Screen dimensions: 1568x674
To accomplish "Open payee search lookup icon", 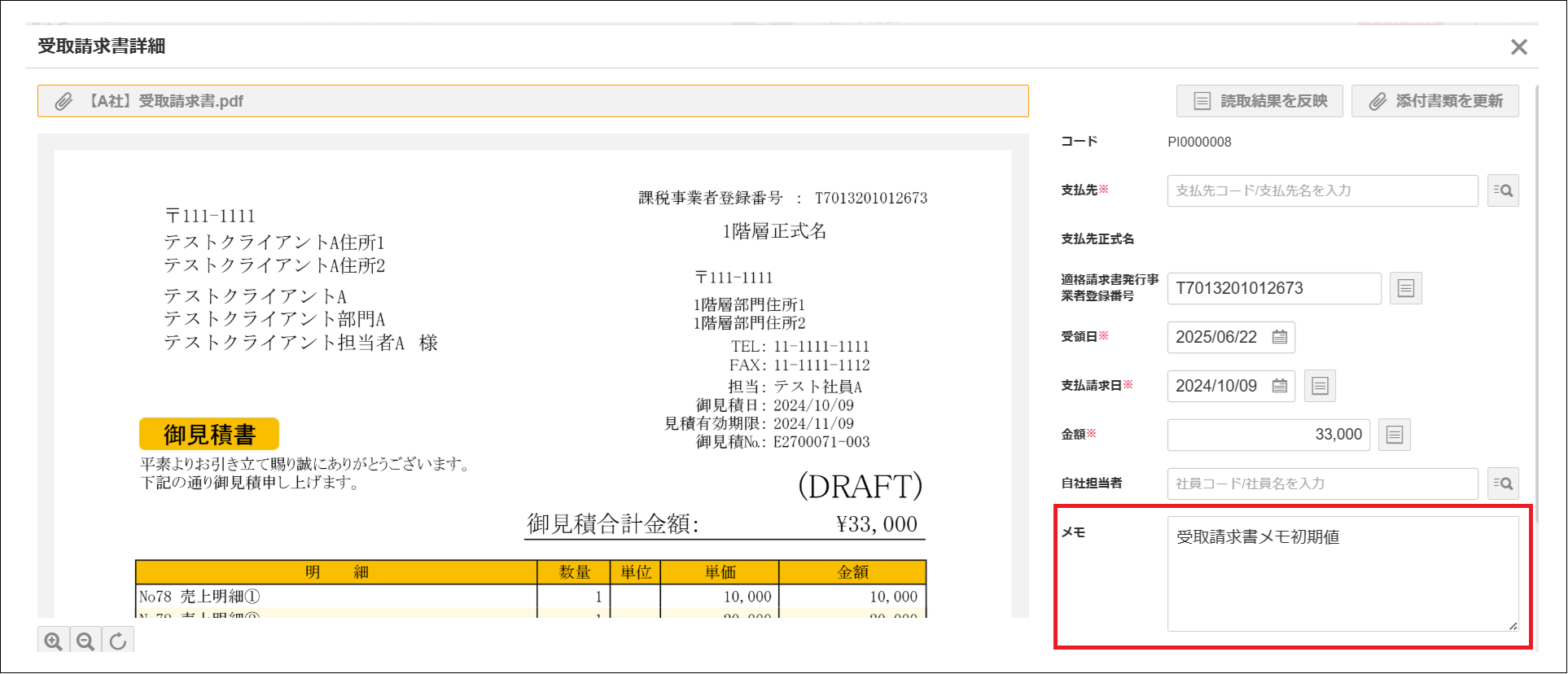I will [x=1503, y=190].
